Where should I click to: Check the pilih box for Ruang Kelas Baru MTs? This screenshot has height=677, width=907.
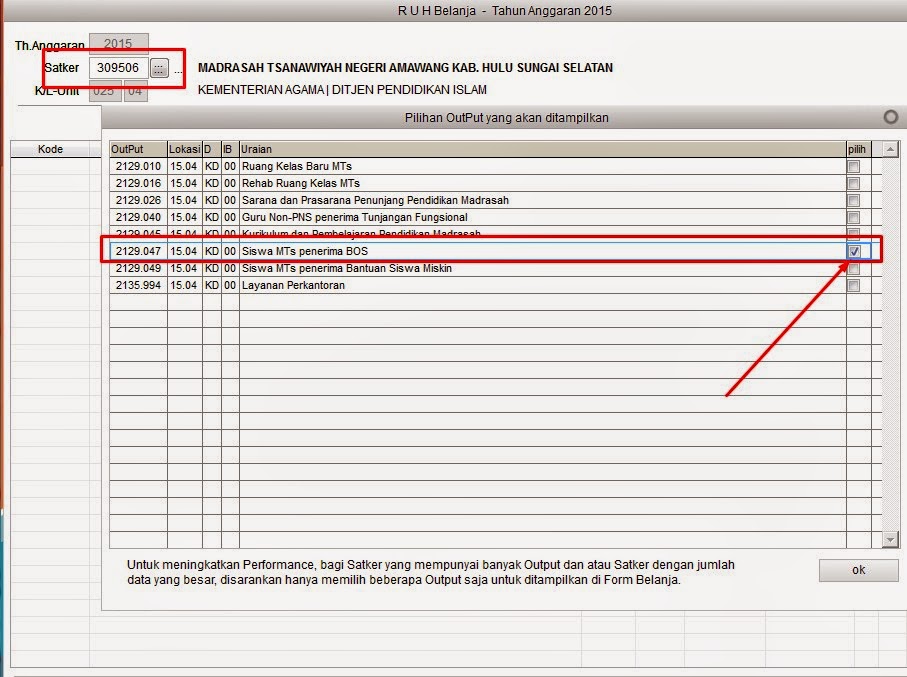coord(852,166)
